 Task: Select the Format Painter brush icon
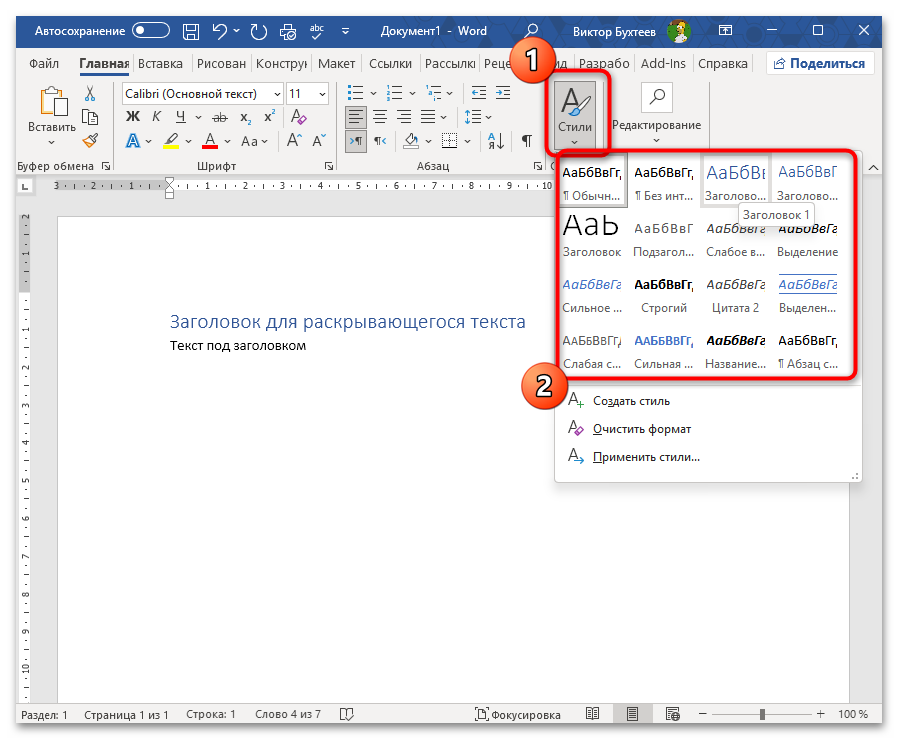pyautogui.click(x=90, y=141)
